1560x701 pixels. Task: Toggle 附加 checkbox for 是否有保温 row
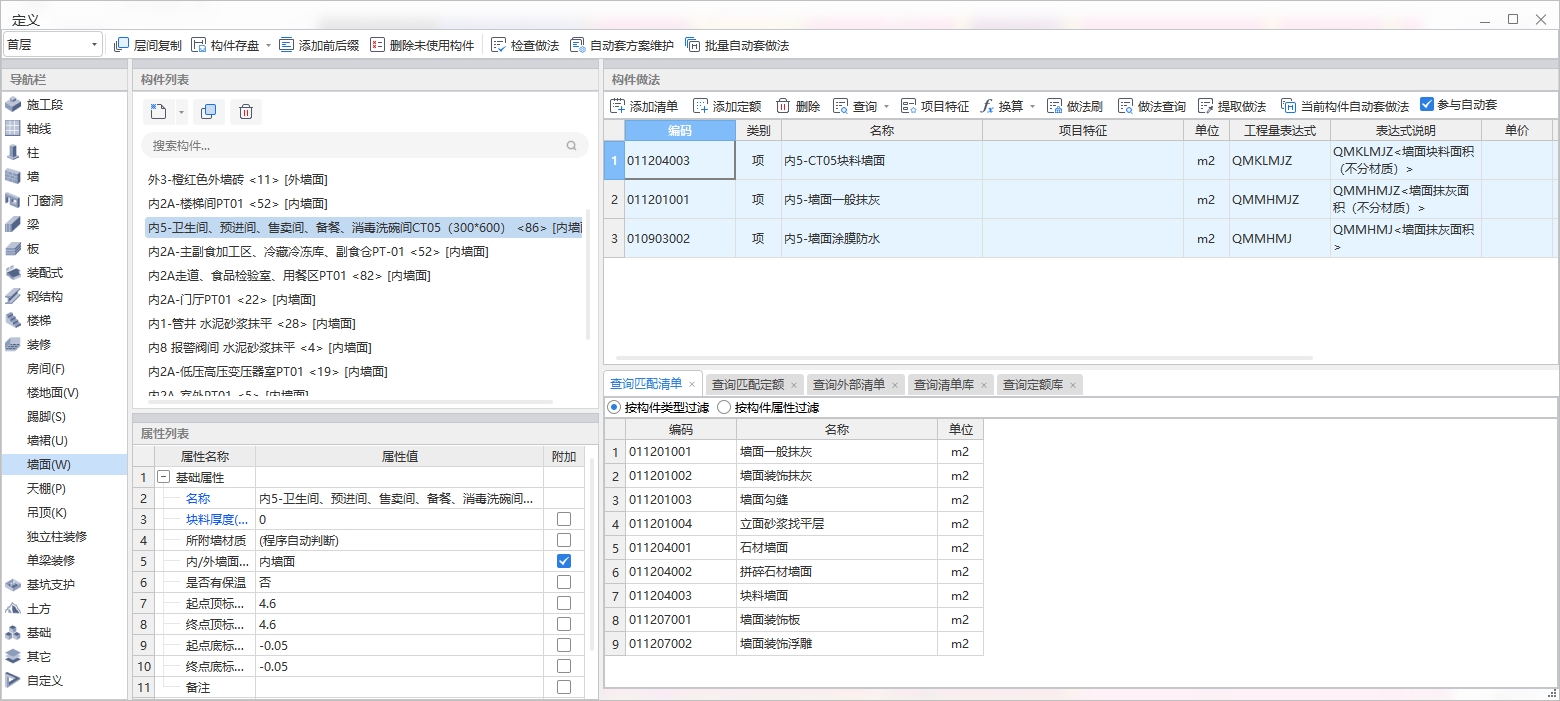coord(564,582)
